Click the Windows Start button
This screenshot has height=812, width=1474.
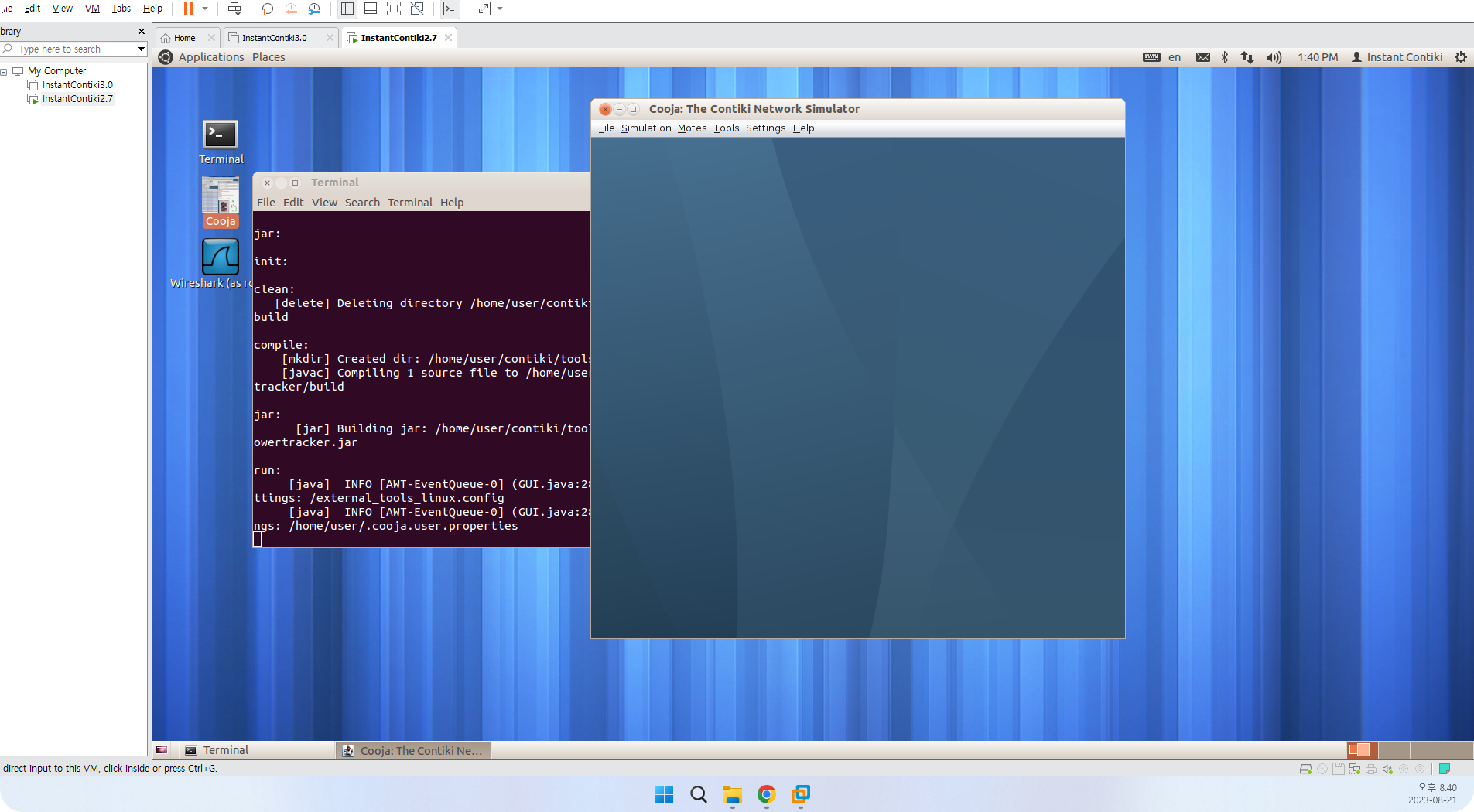click(665, 794)
